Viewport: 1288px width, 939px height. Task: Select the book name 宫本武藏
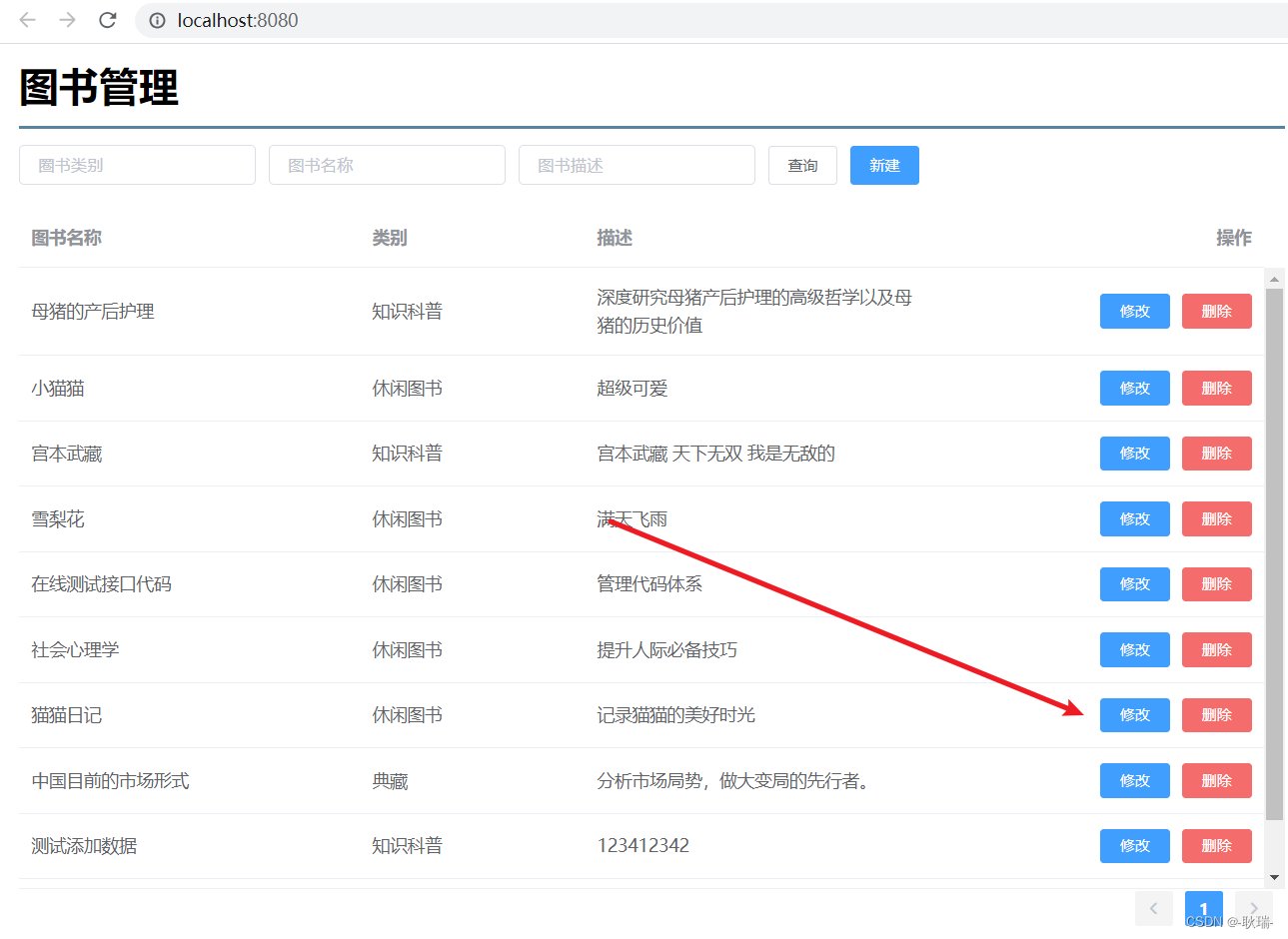click(67, 454)
